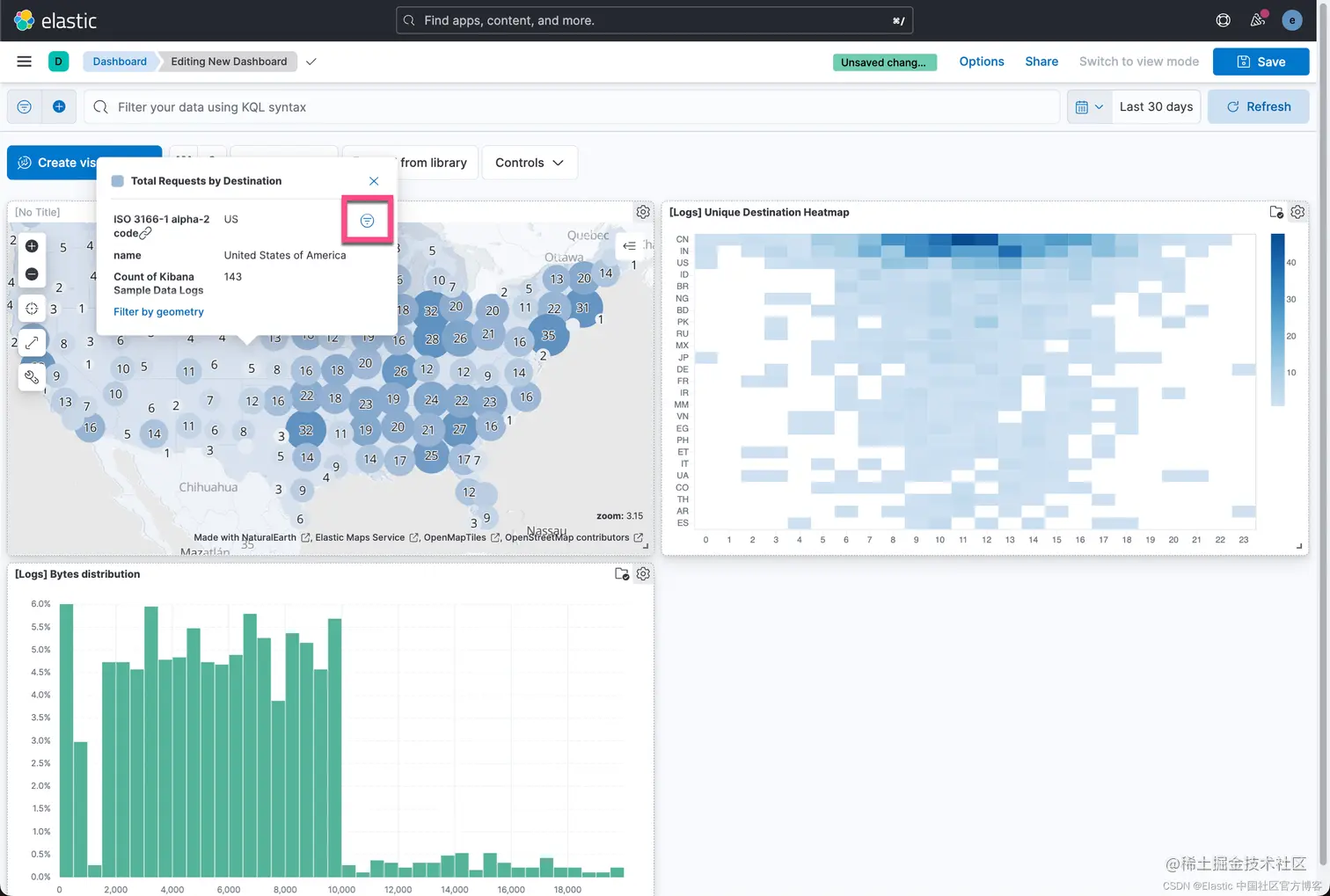The width and height of the screenshot is (1330, 896).
Task: Click the green D space avatar
Action: 58,62
